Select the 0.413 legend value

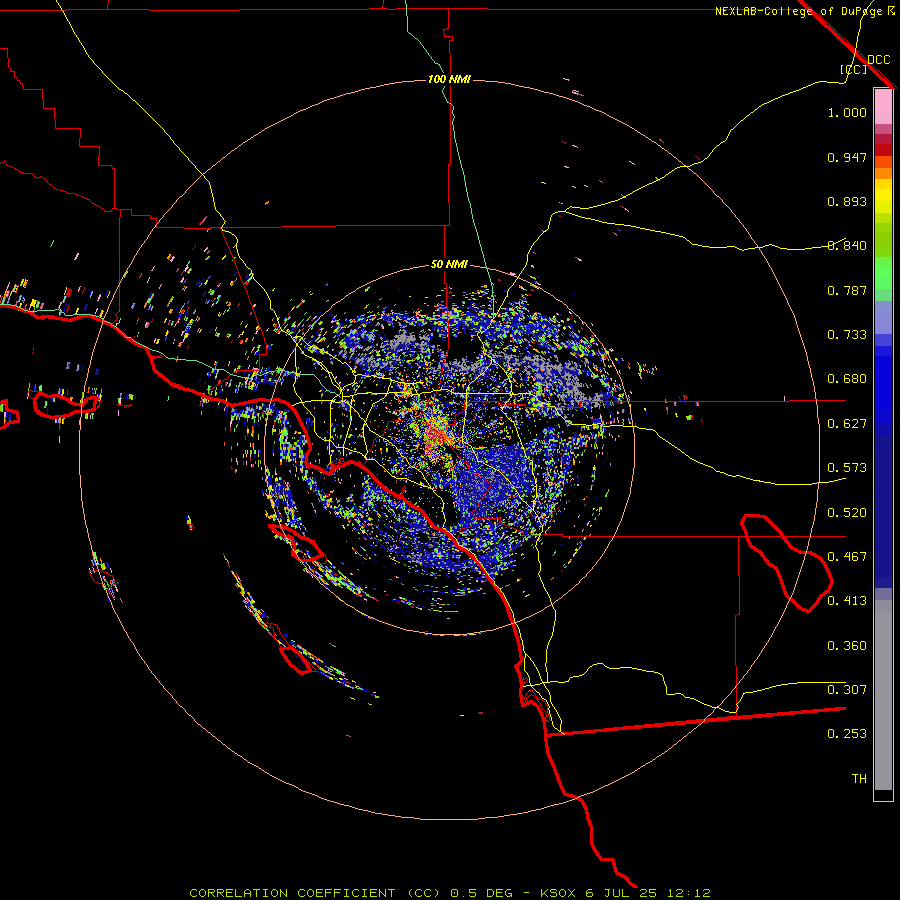pos(847,601)
